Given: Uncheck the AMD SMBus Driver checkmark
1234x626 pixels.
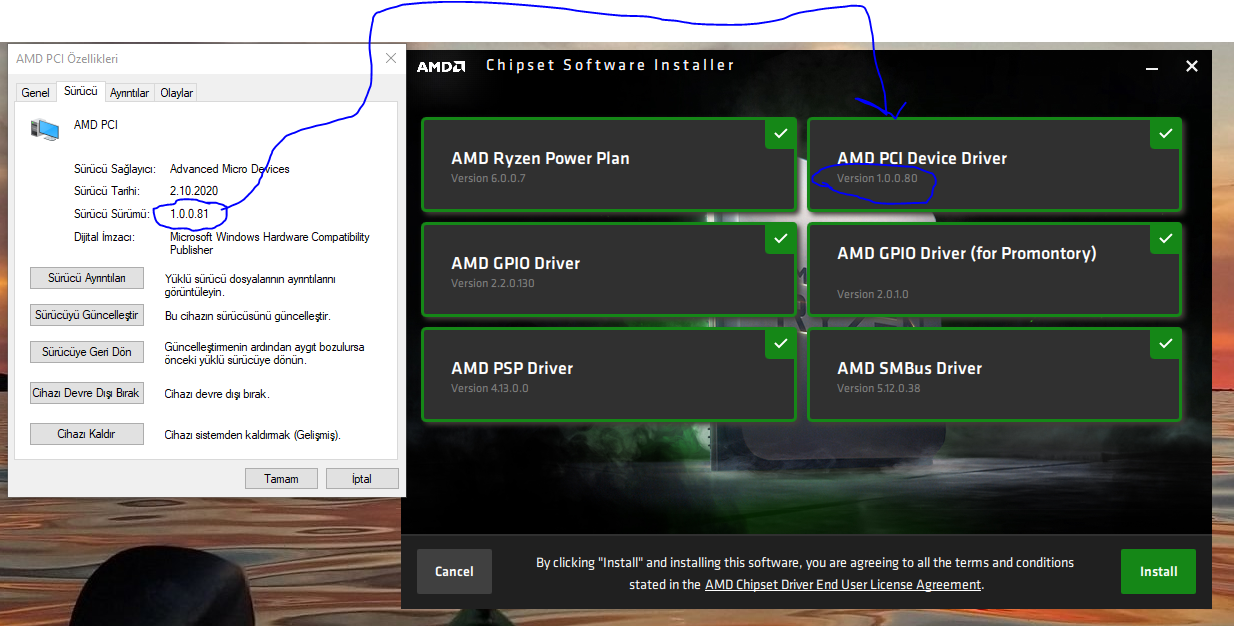Looking at the screenshot, I should pyautogui.click(x=1165, y=344).
